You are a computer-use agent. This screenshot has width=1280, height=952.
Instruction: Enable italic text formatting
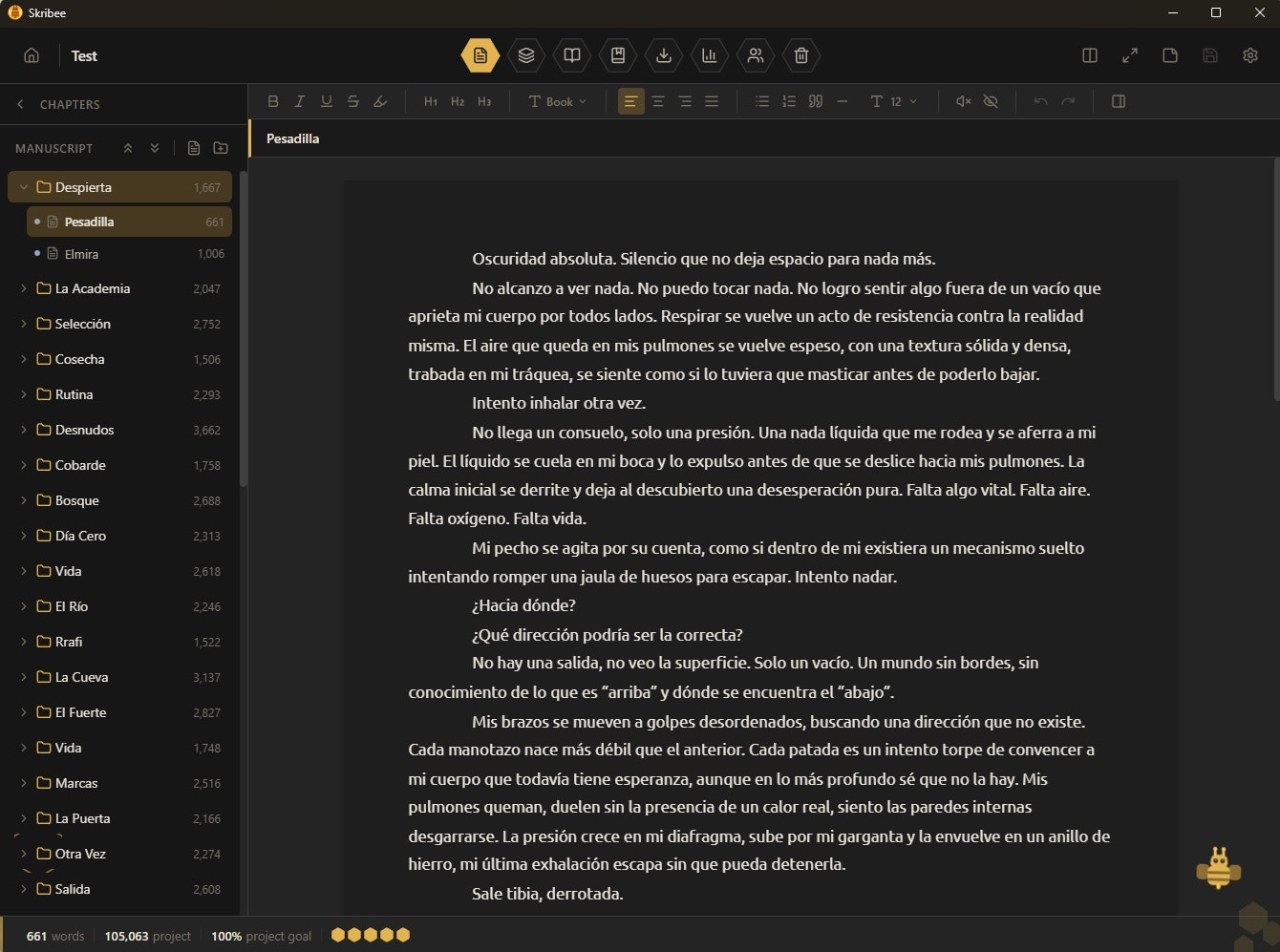300,101
